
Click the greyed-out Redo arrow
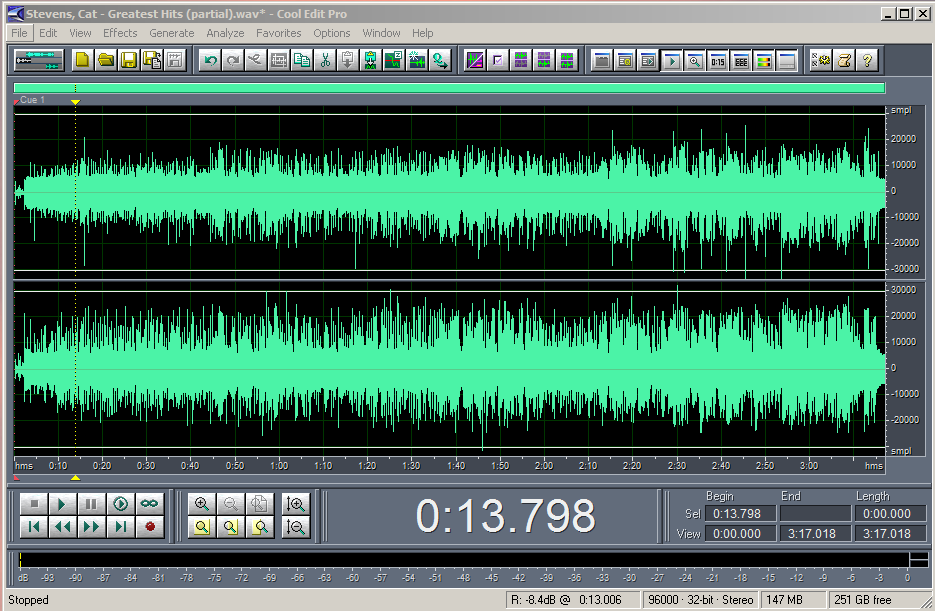point(233,60)
